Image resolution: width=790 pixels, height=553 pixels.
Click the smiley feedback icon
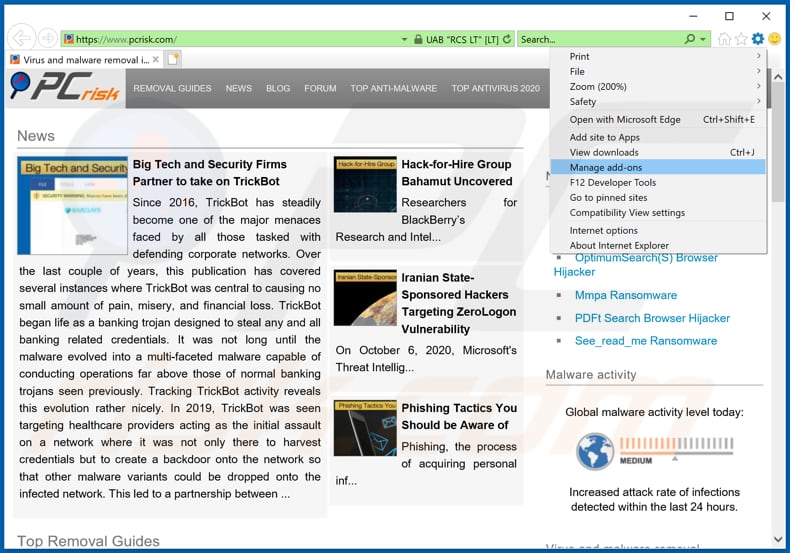pyautogui.click(x=774, y=39)
